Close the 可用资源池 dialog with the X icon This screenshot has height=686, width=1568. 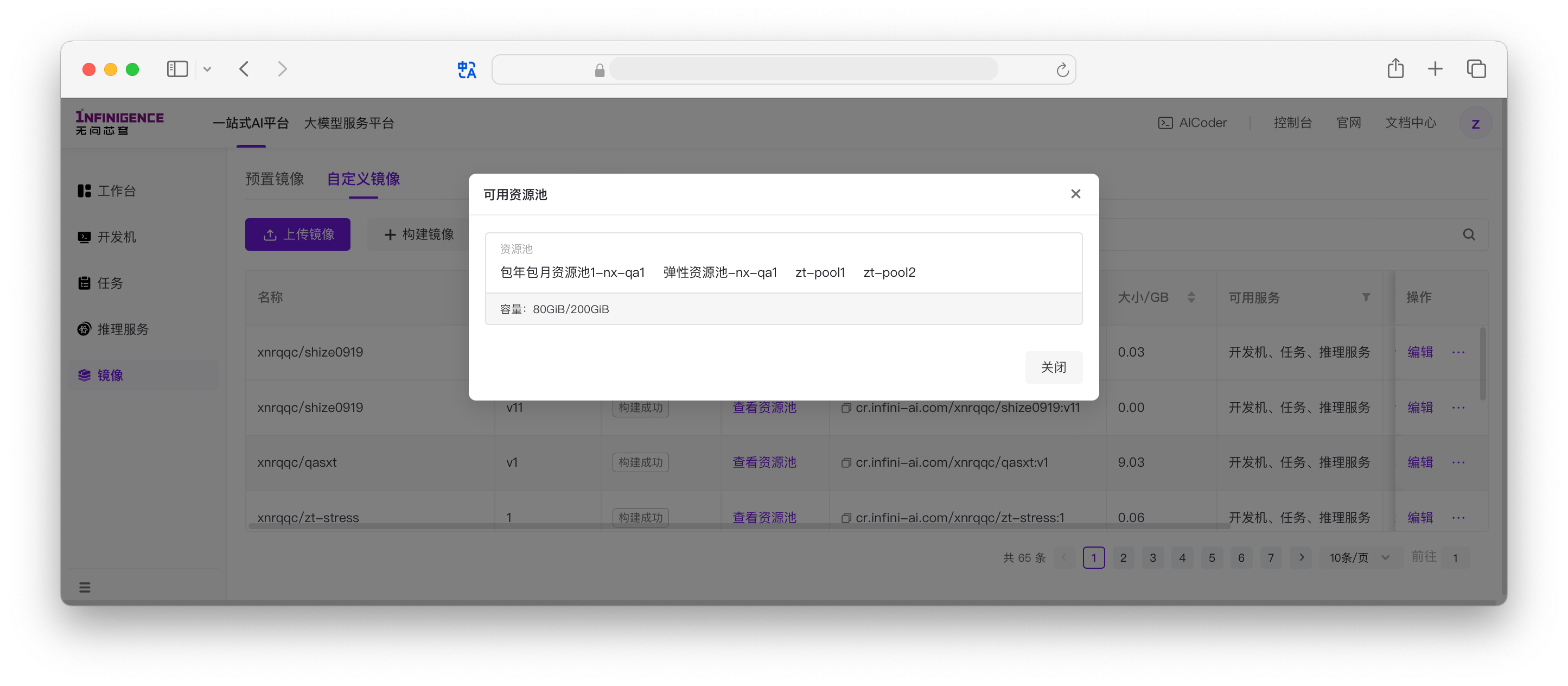tap(1075, 194)
